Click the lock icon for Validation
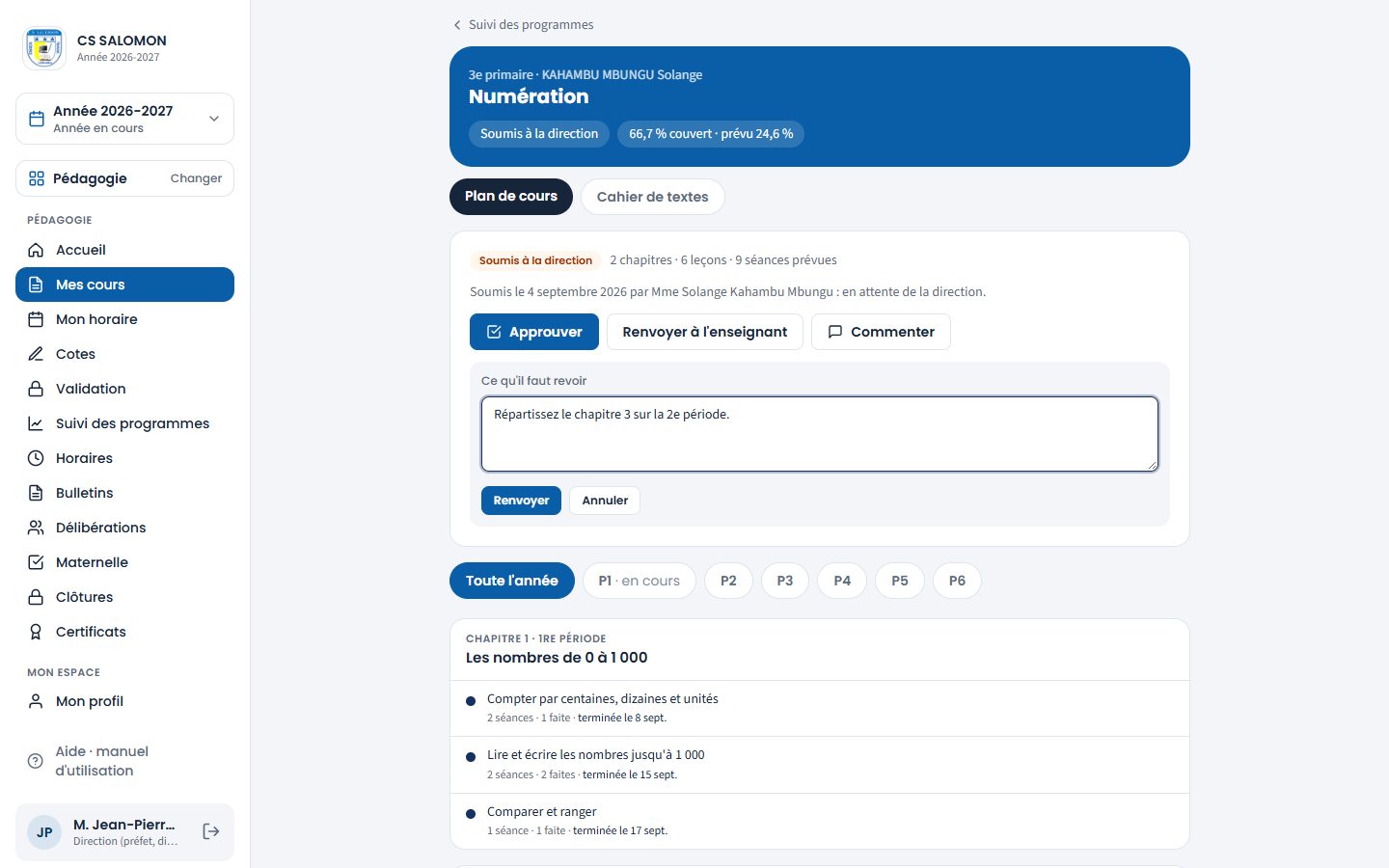The image size is (1389, 868). pos(36,389)
